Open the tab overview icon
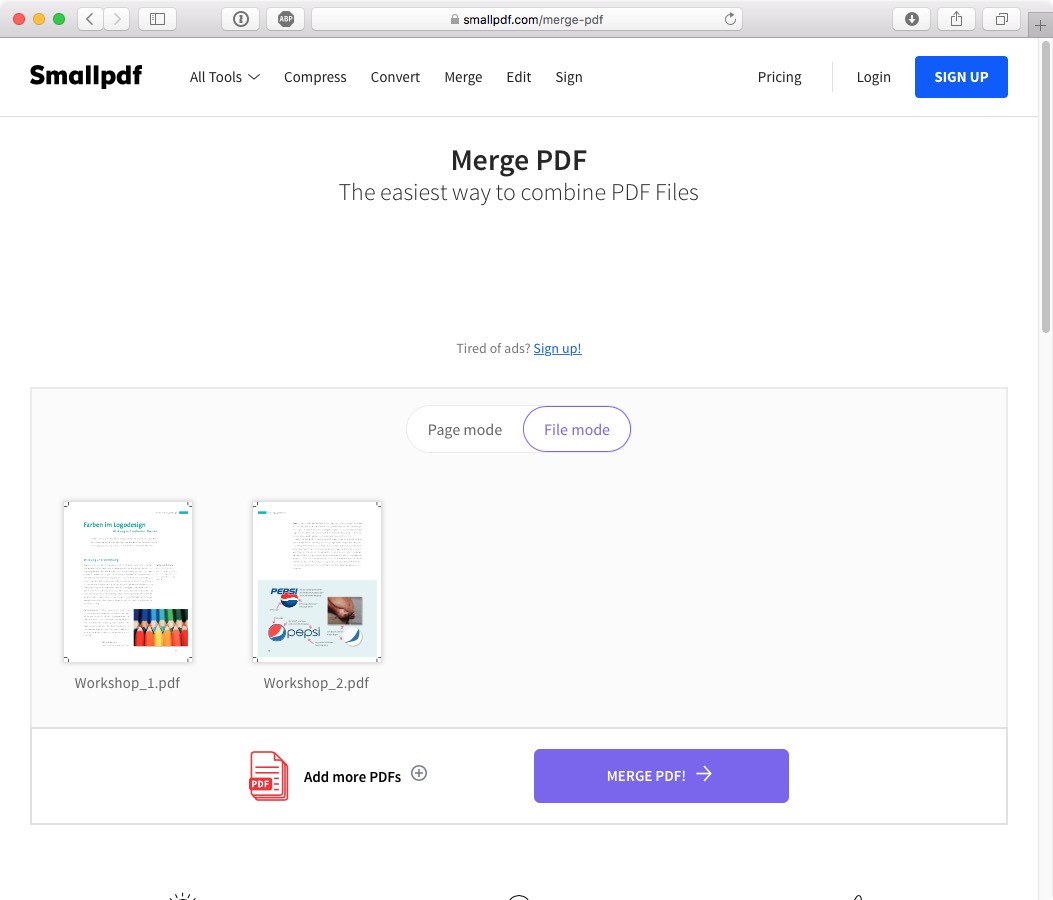The height and width of the screenshot is (900, 1053). [1001, 18]
